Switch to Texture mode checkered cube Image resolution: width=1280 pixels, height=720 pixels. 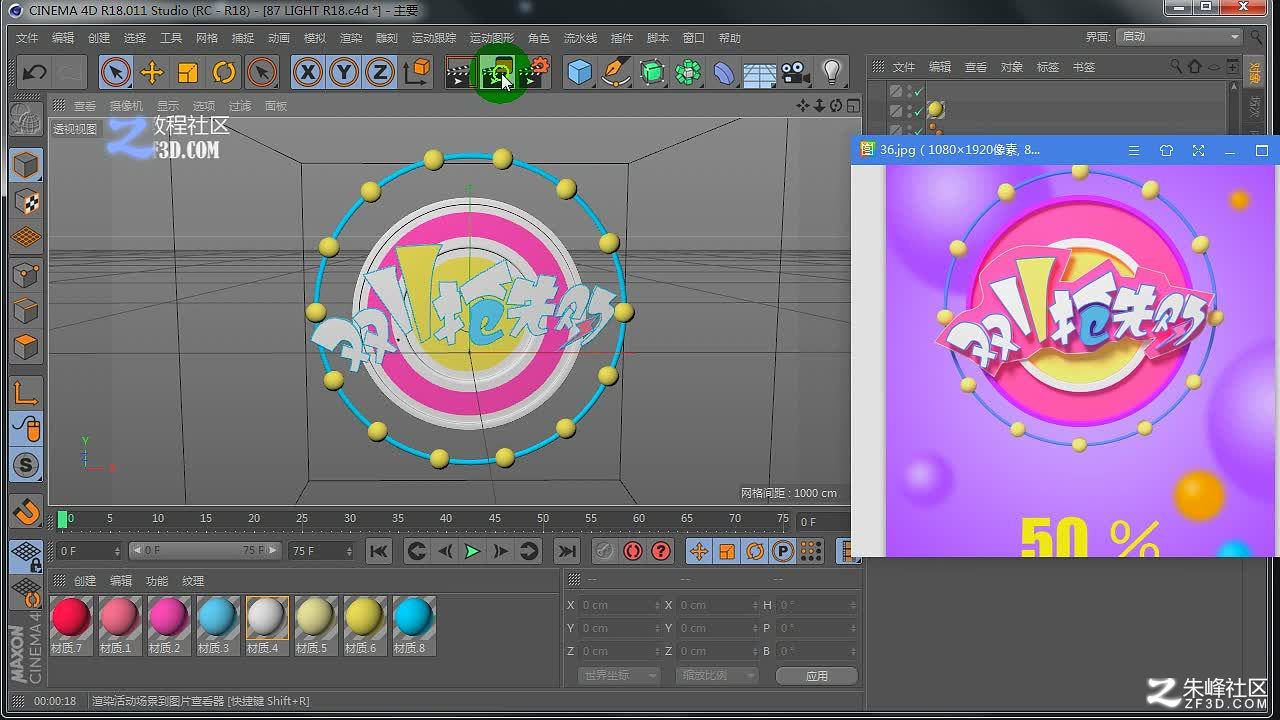point(26,201)
